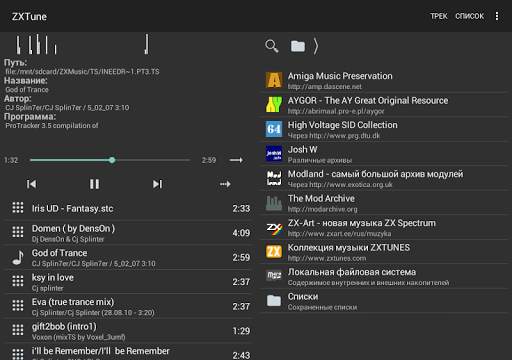512x360 pixels.
Task: Play Eva (true trance mix)
Action: [x=128, y=306]
